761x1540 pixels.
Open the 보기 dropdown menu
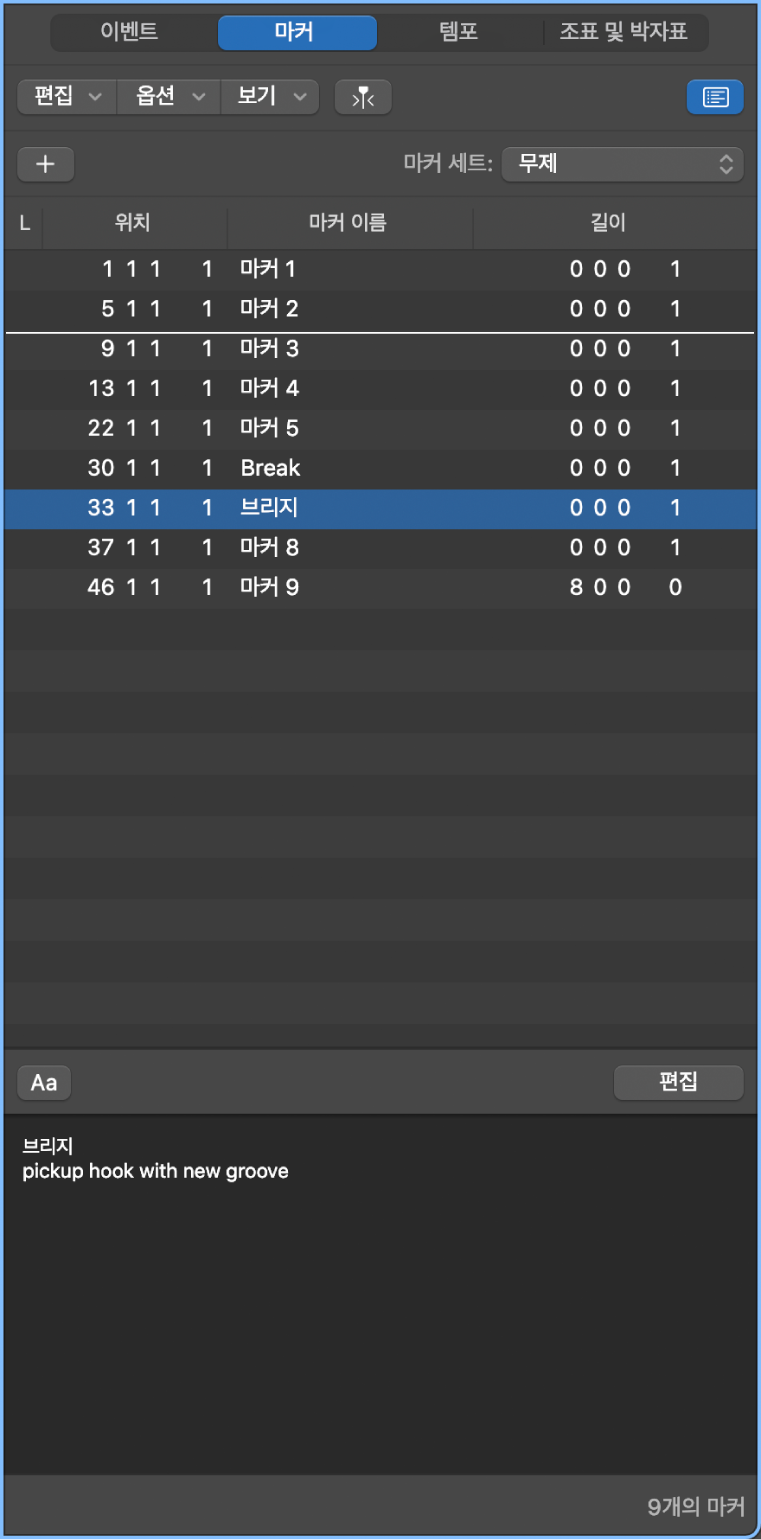tap(269, 97)
